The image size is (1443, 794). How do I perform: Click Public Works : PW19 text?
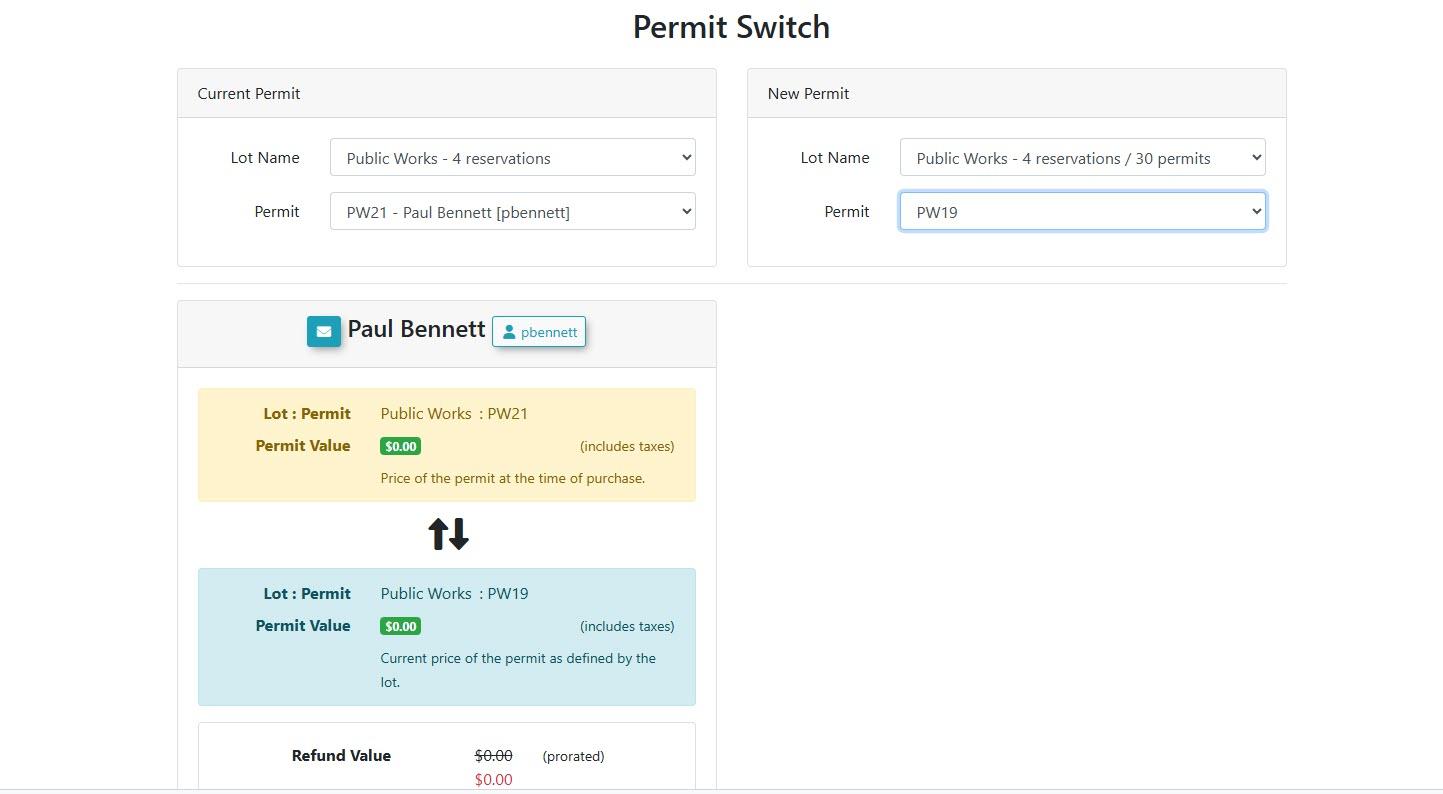454,594
